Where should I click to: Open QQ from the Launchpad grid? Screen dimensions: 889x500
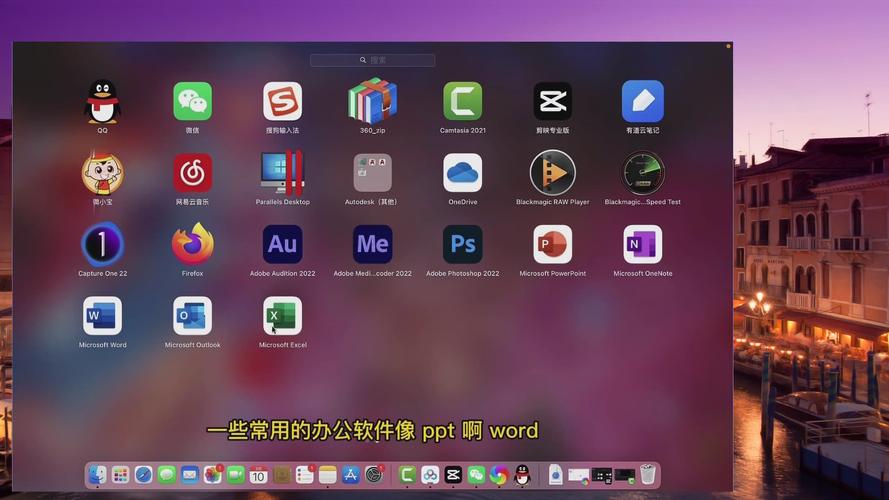[x=102, y=101]
